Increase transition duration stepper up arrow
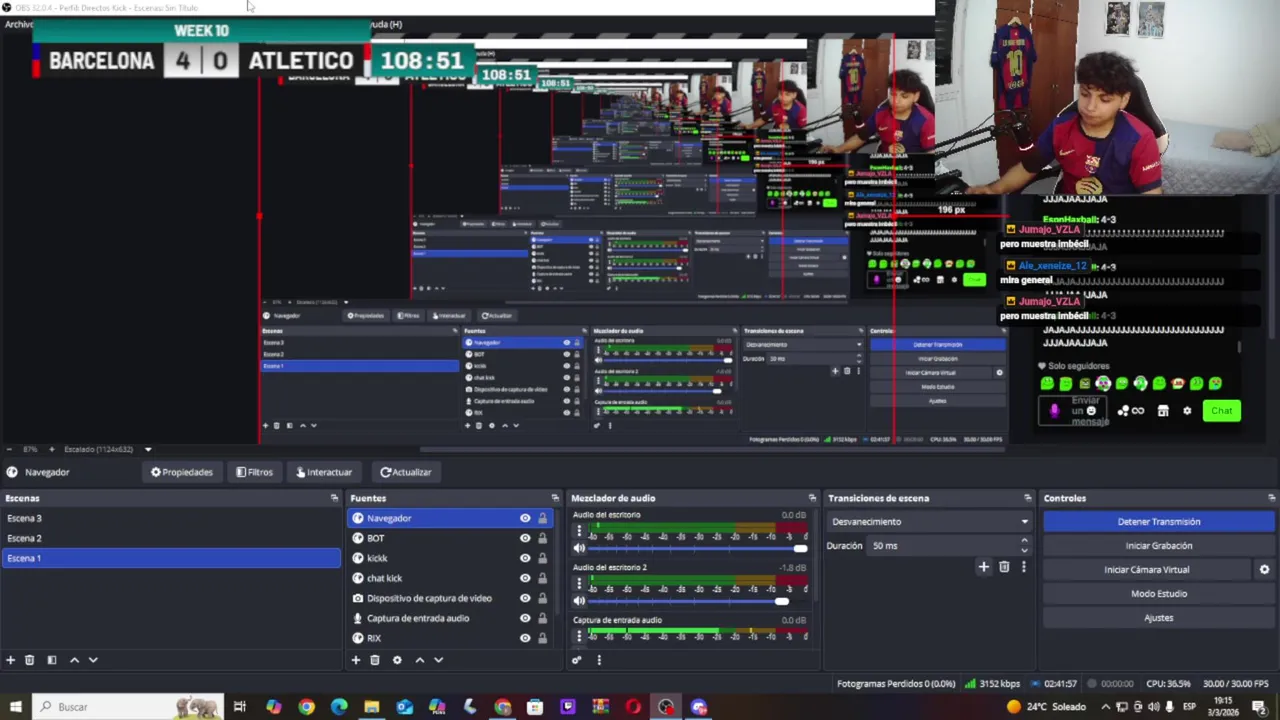The height and width of the screenshot is (720, 1280). tap(1024, 541)
